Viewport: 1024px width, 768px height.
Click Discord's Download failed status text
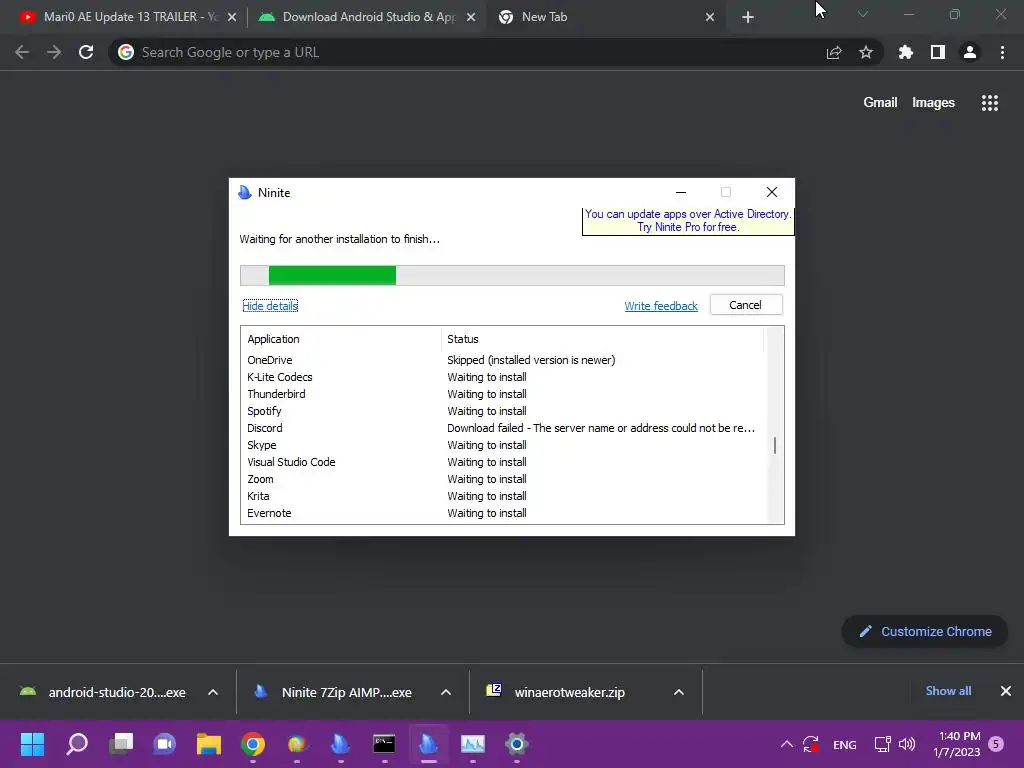coord(601,428)
